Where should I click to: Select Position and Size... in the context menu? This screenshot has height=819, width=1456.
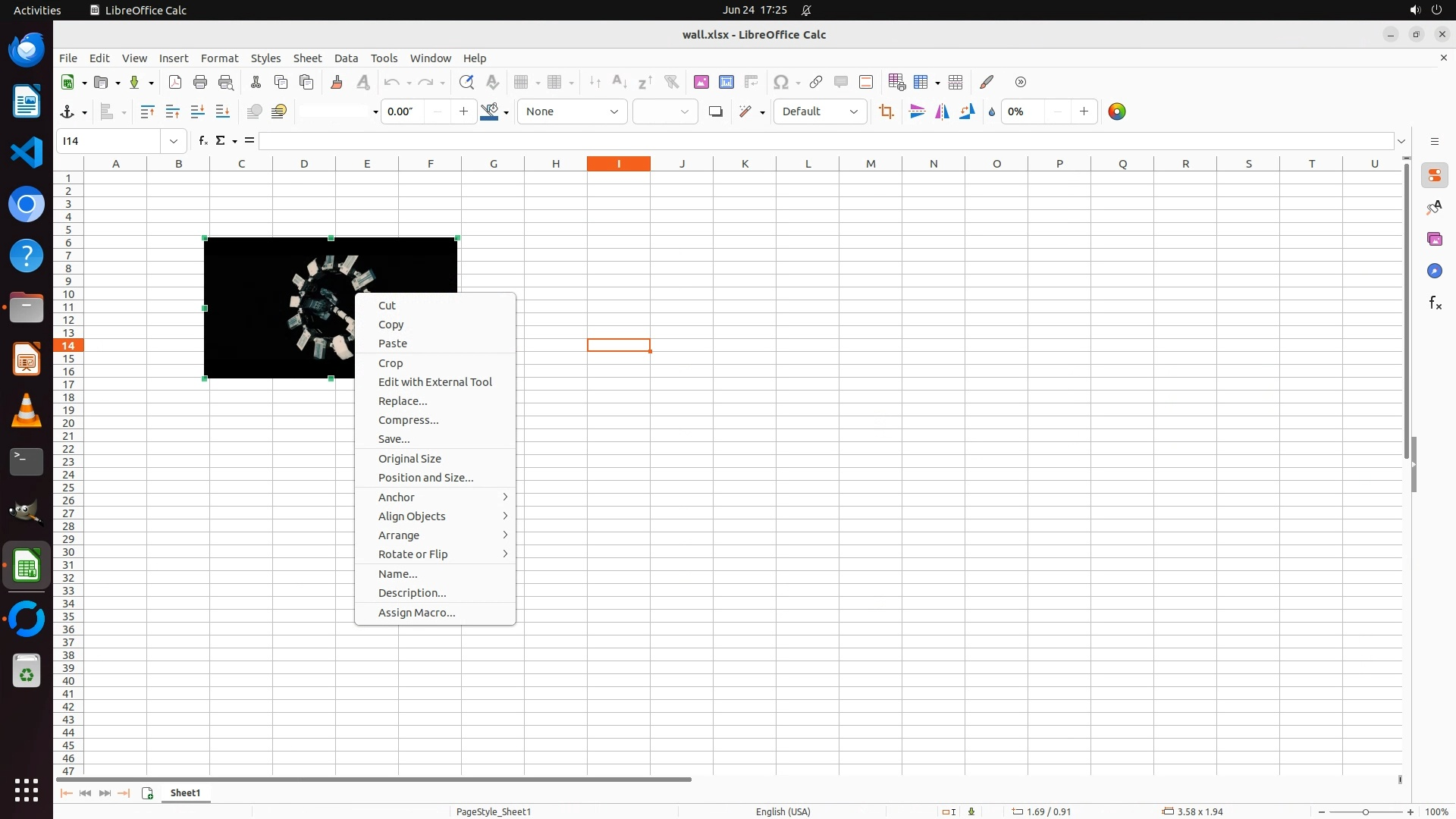point(425,478)
